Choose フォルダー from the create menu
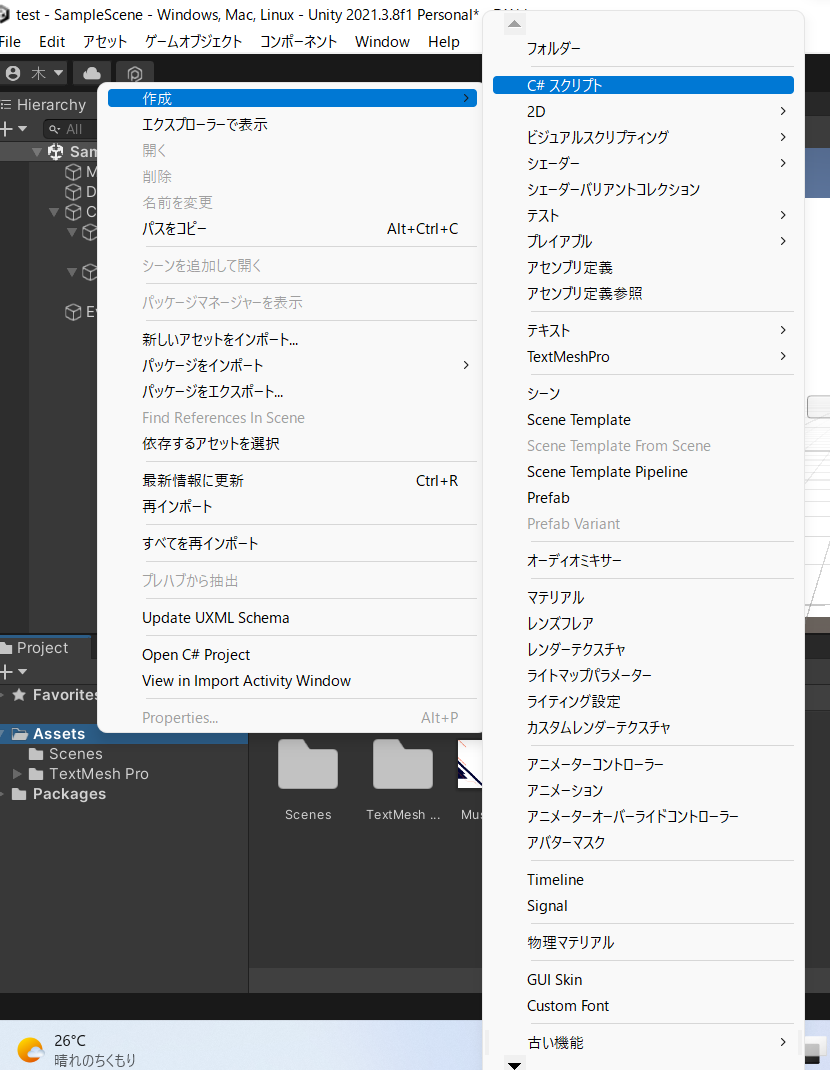The image size is (830, 1070). pos(643,48)
